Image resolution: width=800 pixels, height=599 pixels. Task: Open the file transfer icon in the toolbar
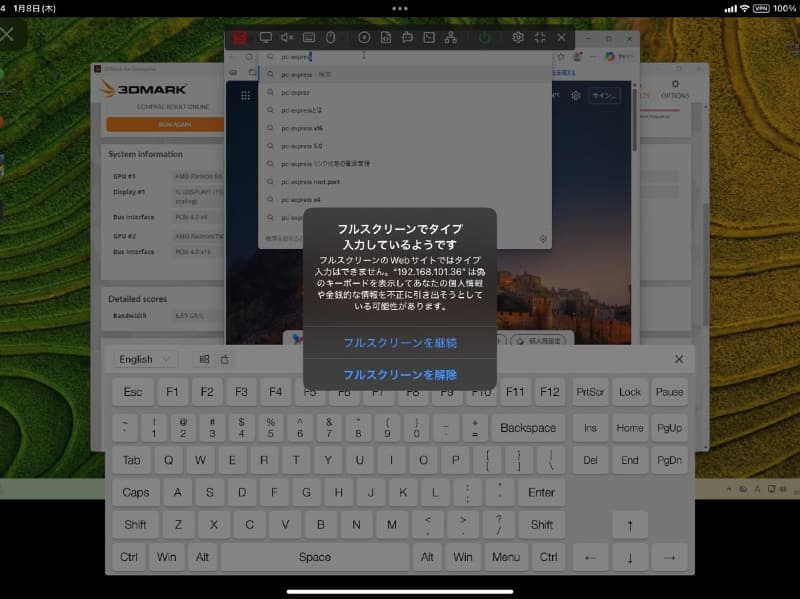tap(384, 38)
